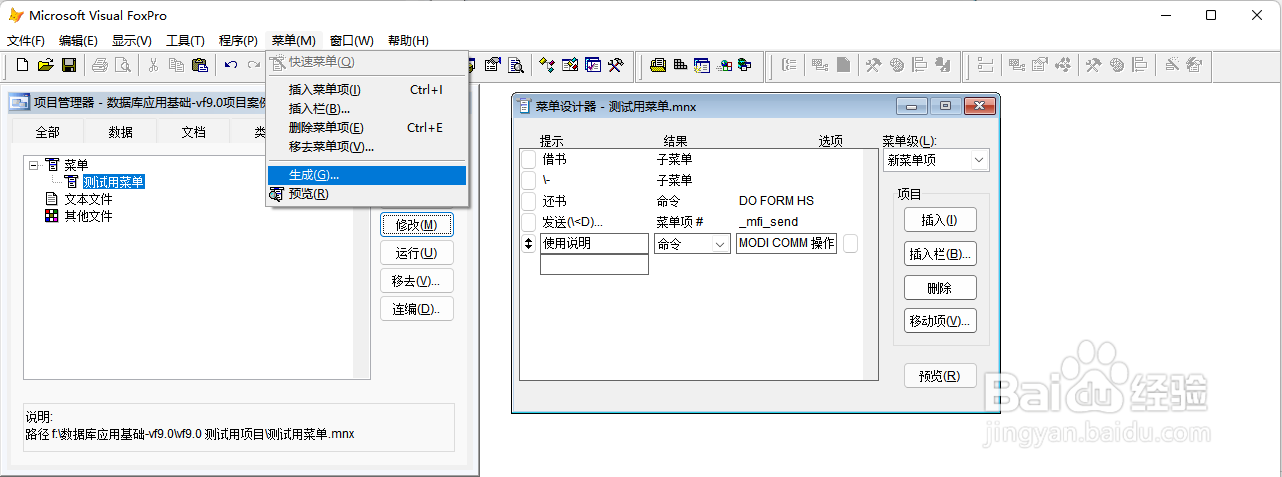This screenshot has height=477, width=1282.
Task: Click the Cut scissors icon
Action: click(154, 66)
